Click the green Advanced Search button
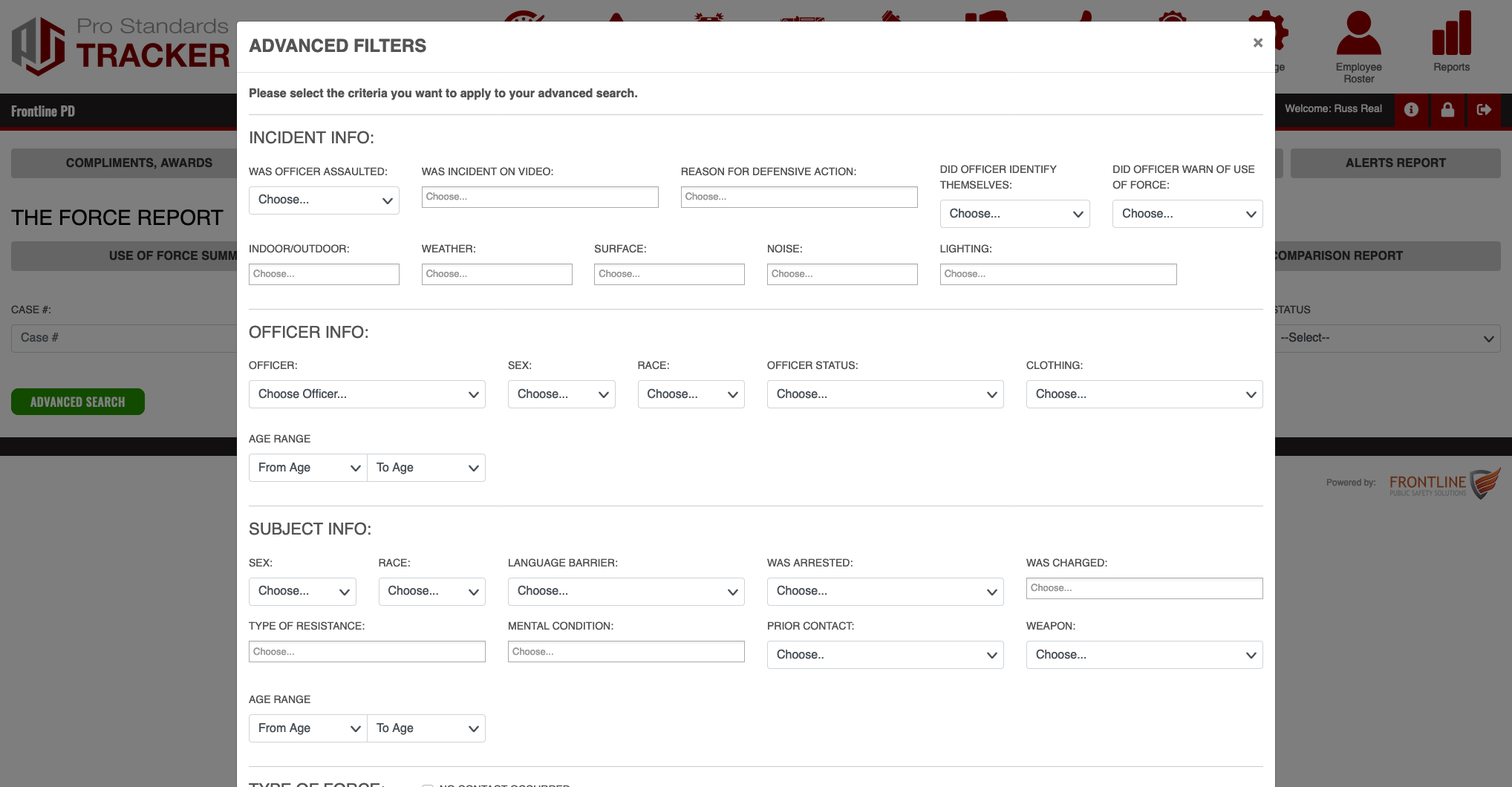This screenshot has width=1512, height=787. pos(78,402)
